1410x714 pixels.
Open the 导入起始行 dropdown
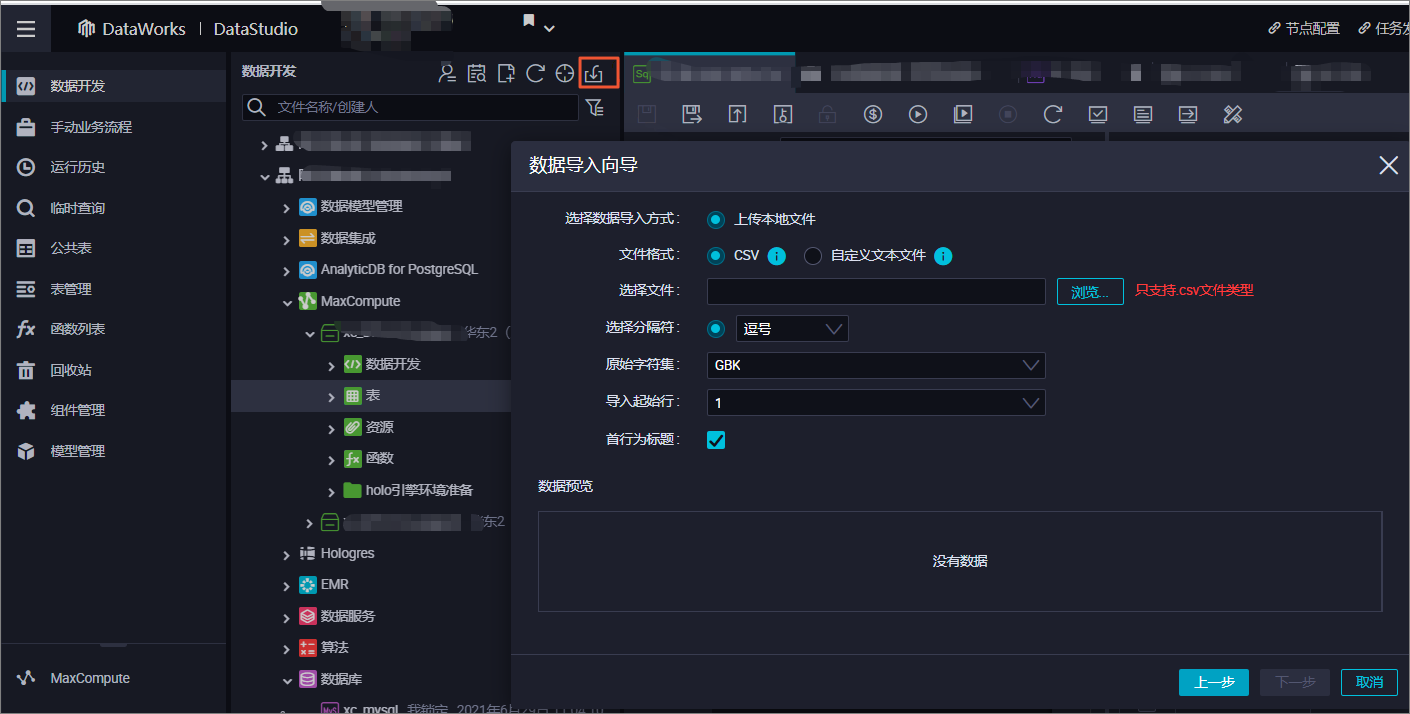coord(876,402)
